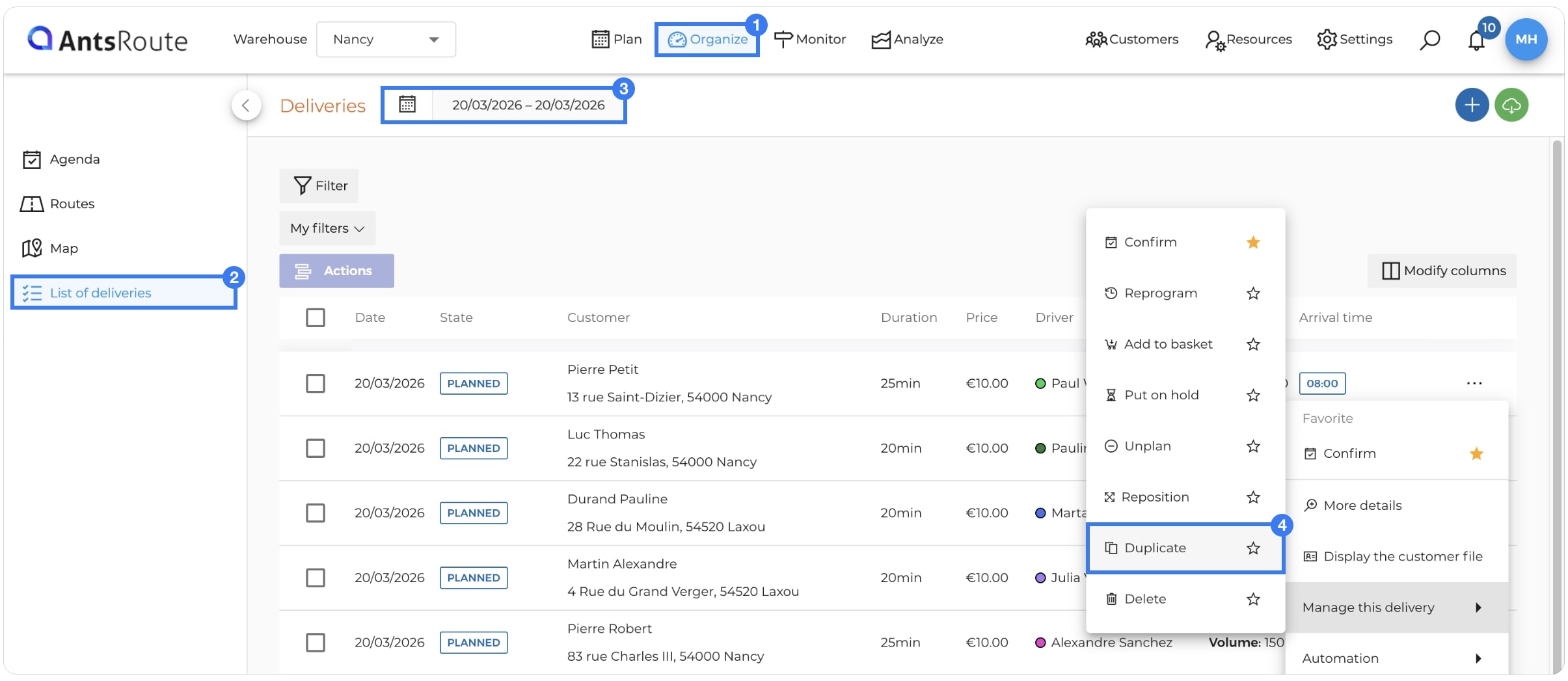Check the Luc Thomas delivery row

pos(316,448)
